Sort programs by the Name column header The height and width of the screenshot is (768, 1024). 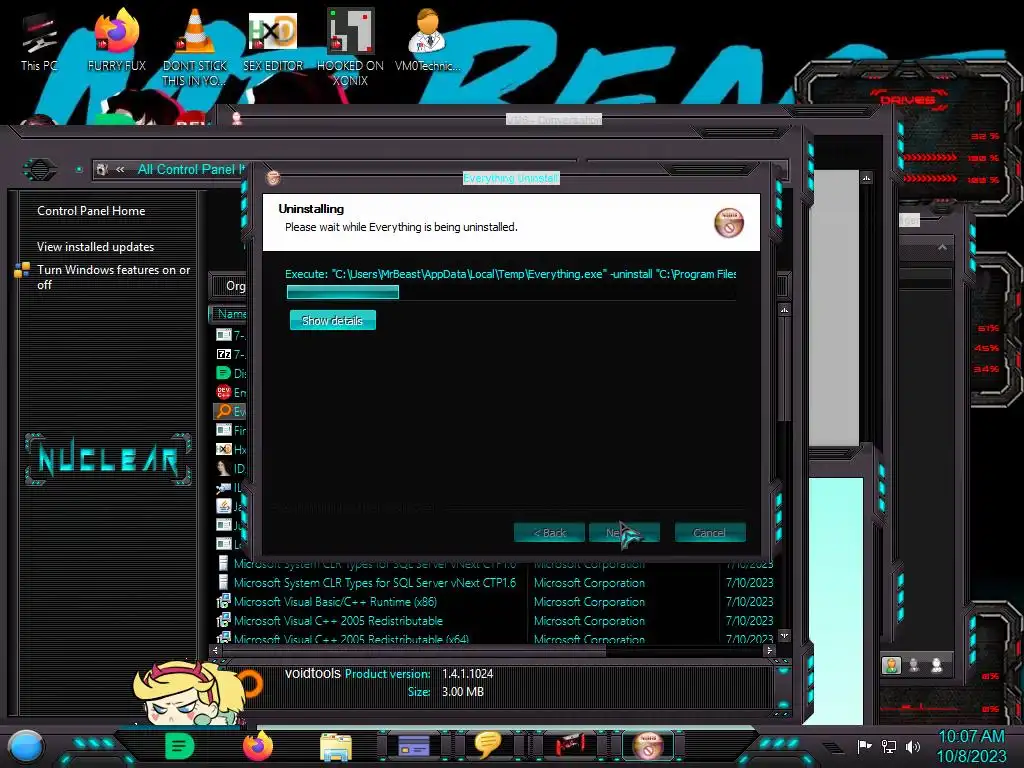tap(230, 313)
